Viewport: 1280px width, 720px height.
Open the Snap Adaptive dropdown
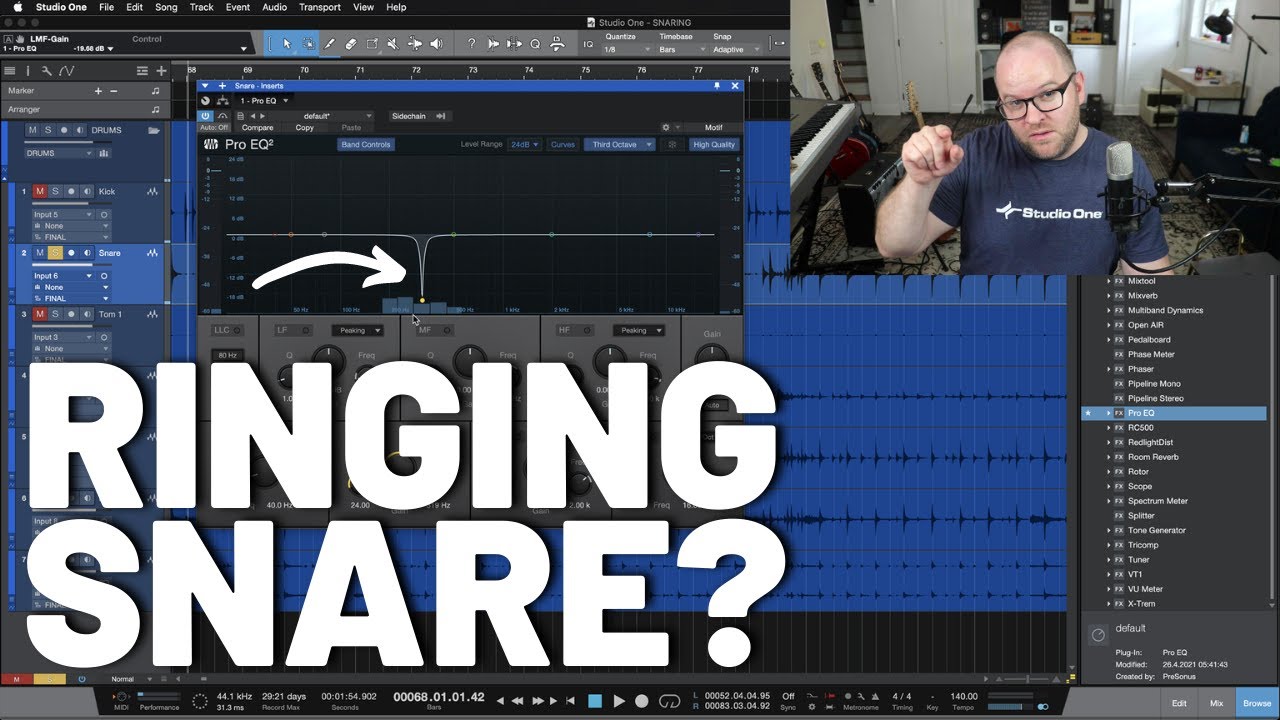(x=734, y=49)
